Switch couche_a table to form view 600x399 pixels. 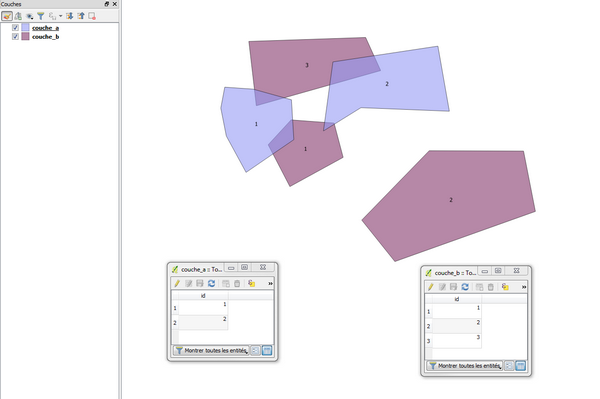pos(255,350)
